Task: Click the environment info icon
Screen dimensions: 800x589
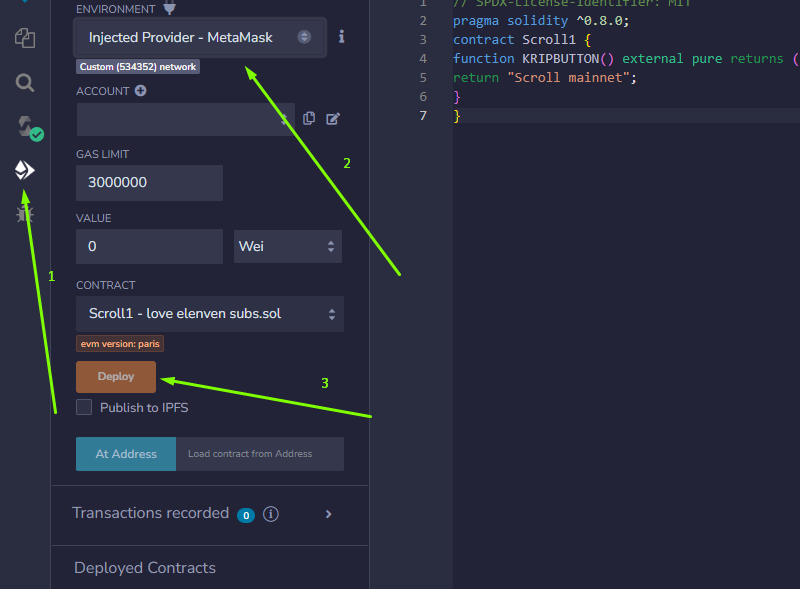Action: (341, 37)
